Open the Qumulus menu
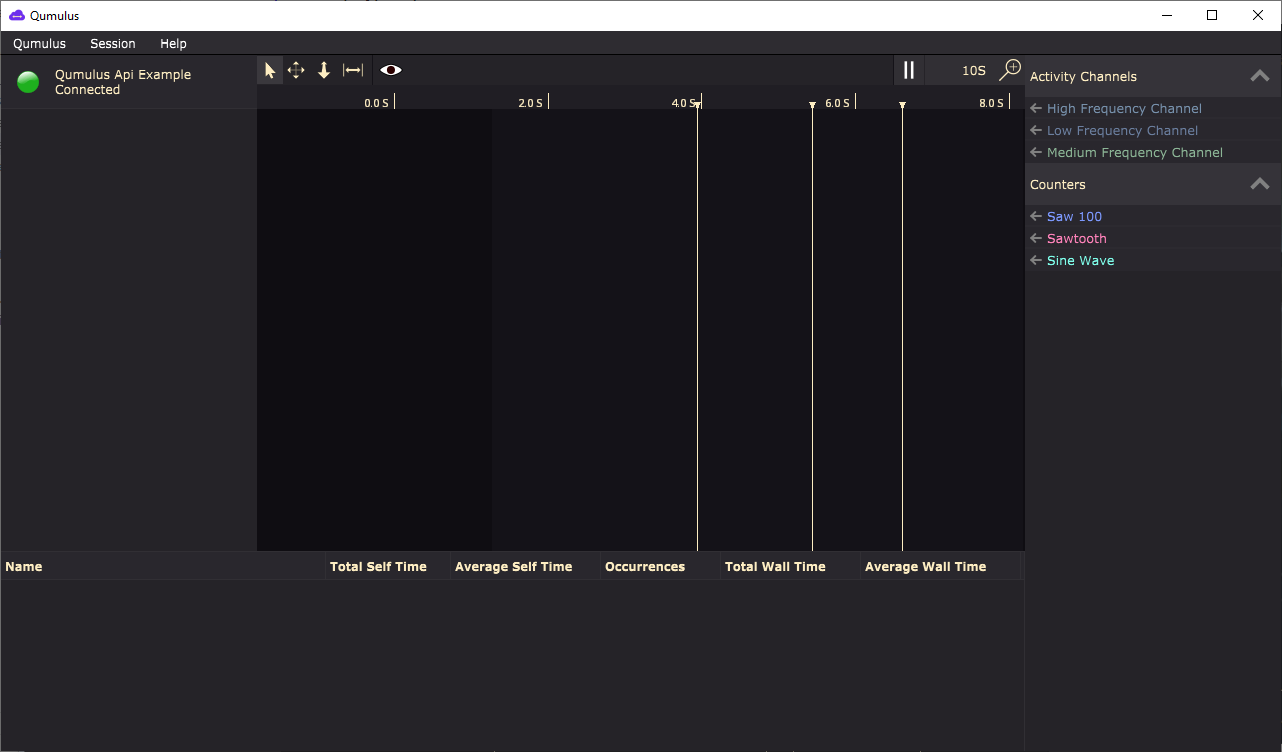 [x=39, y=44]
